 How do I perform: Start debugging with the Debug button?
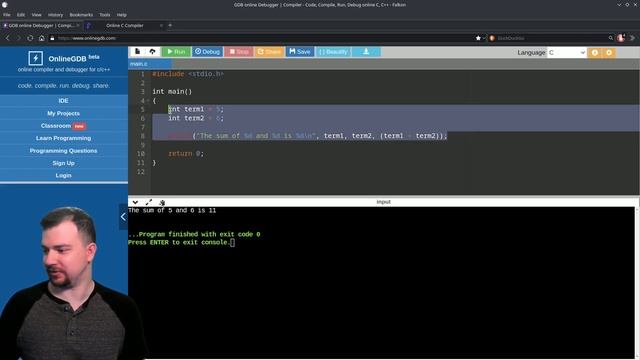click(x=207, y=52)
